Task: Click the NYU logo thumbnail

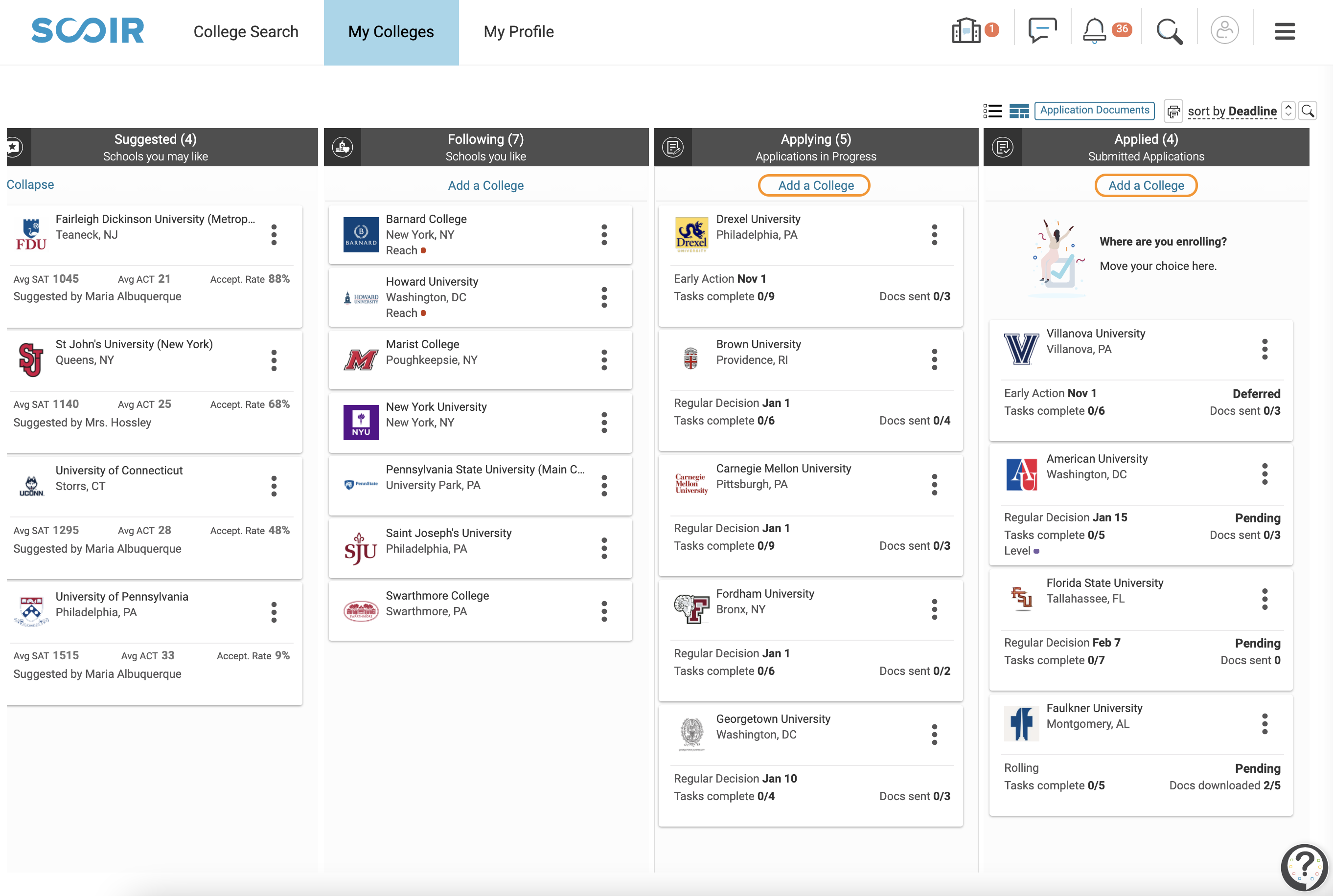Action: pos(361,422)
